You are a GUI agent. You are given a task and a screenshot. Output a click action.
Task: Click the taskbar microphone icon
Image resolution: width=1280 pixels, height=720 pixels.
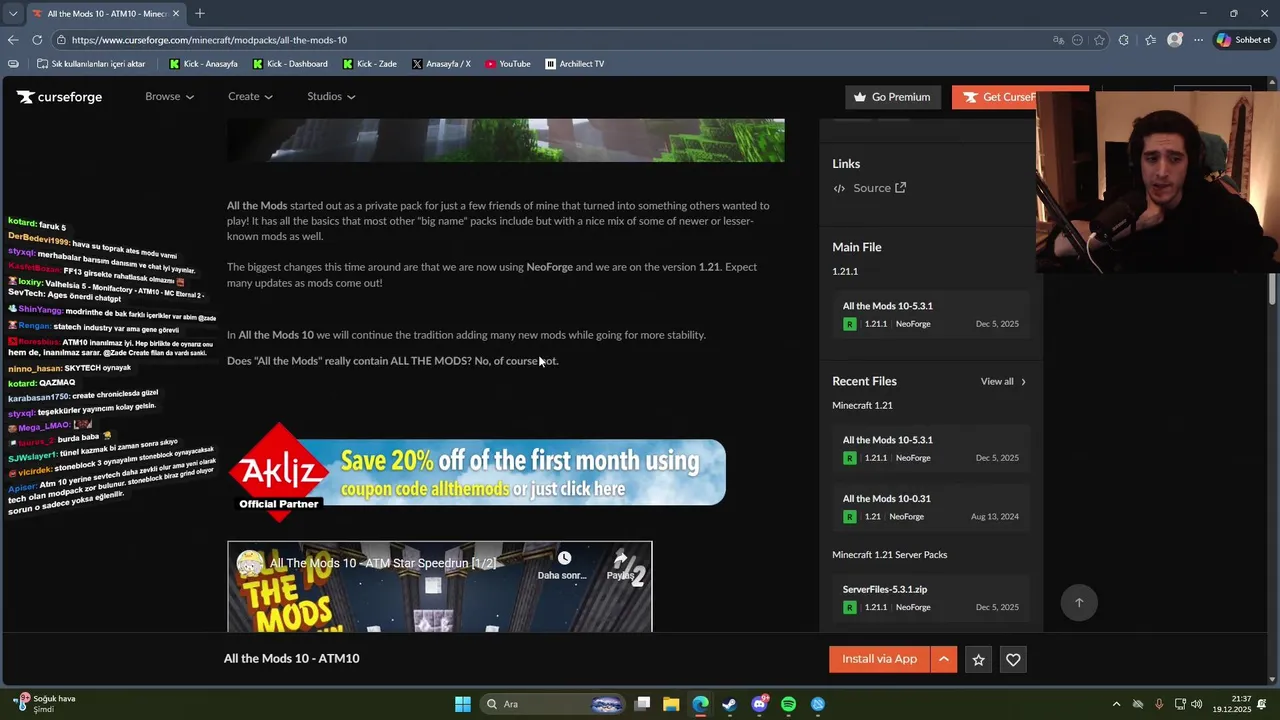[1159, 704]
